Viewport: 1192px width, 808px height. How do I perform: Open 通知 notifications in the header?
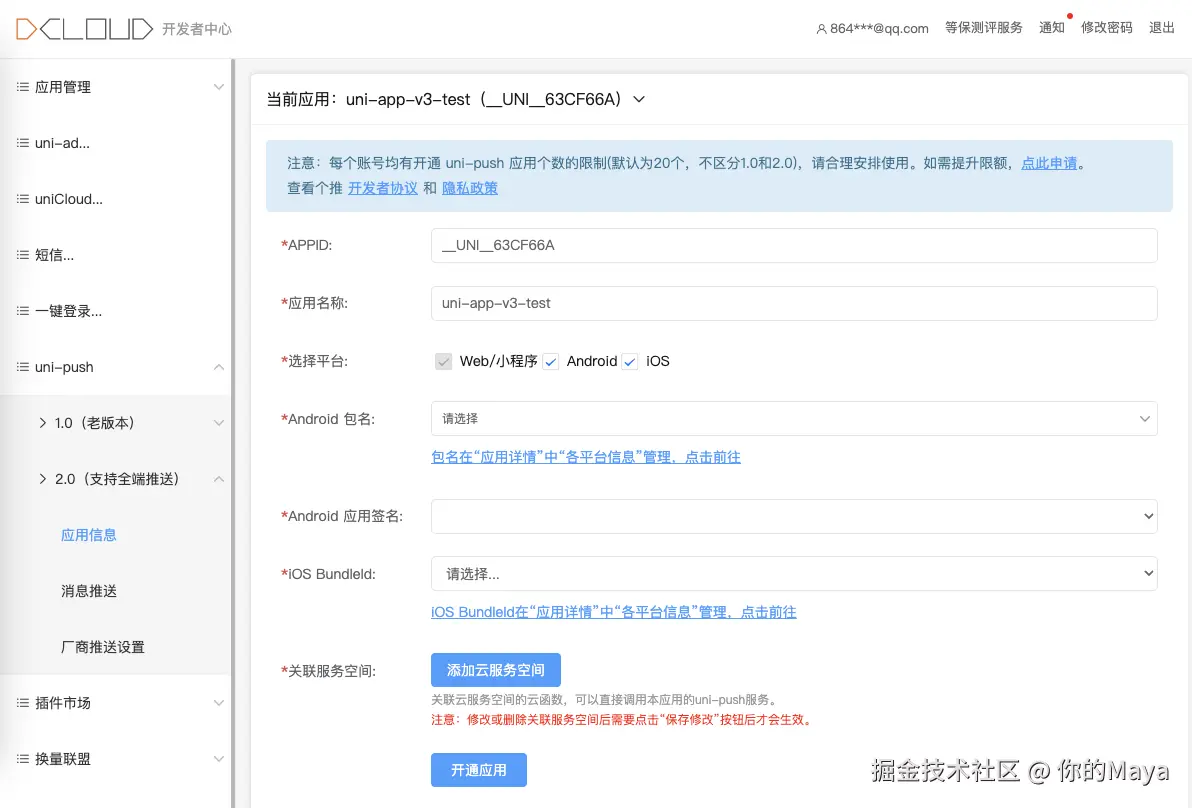point(1052,28)
